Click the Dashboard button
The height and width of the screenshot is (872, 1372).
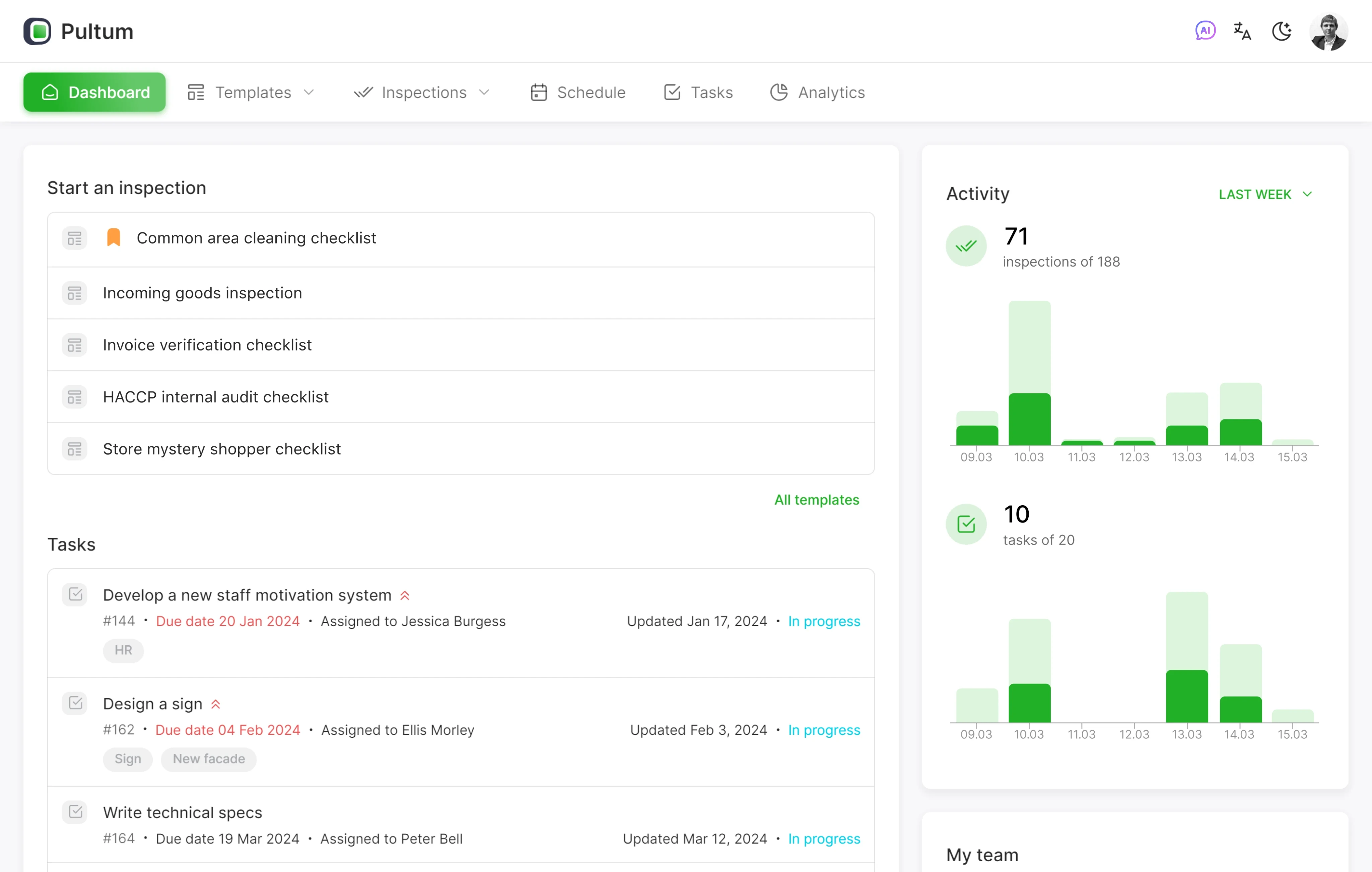[x=94, y=92]
